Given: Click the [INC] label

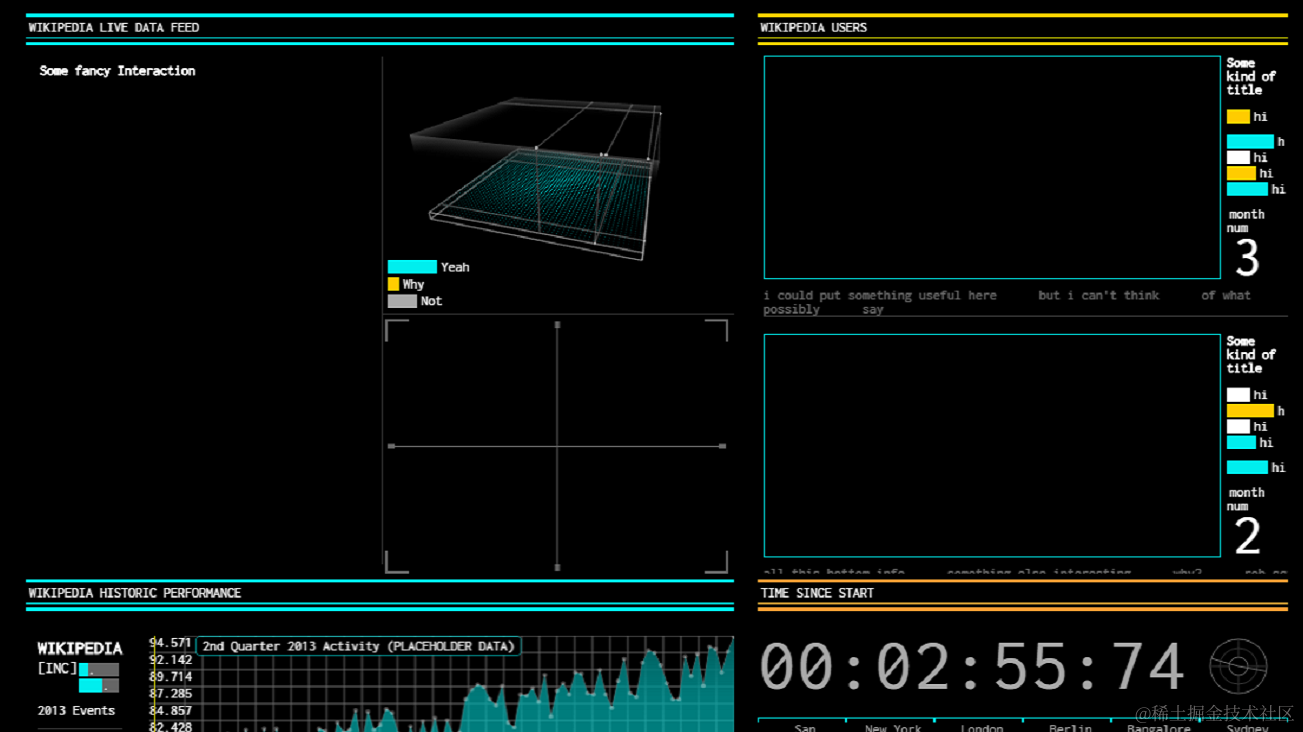Looking at the screenshot, I should (57, 668).
